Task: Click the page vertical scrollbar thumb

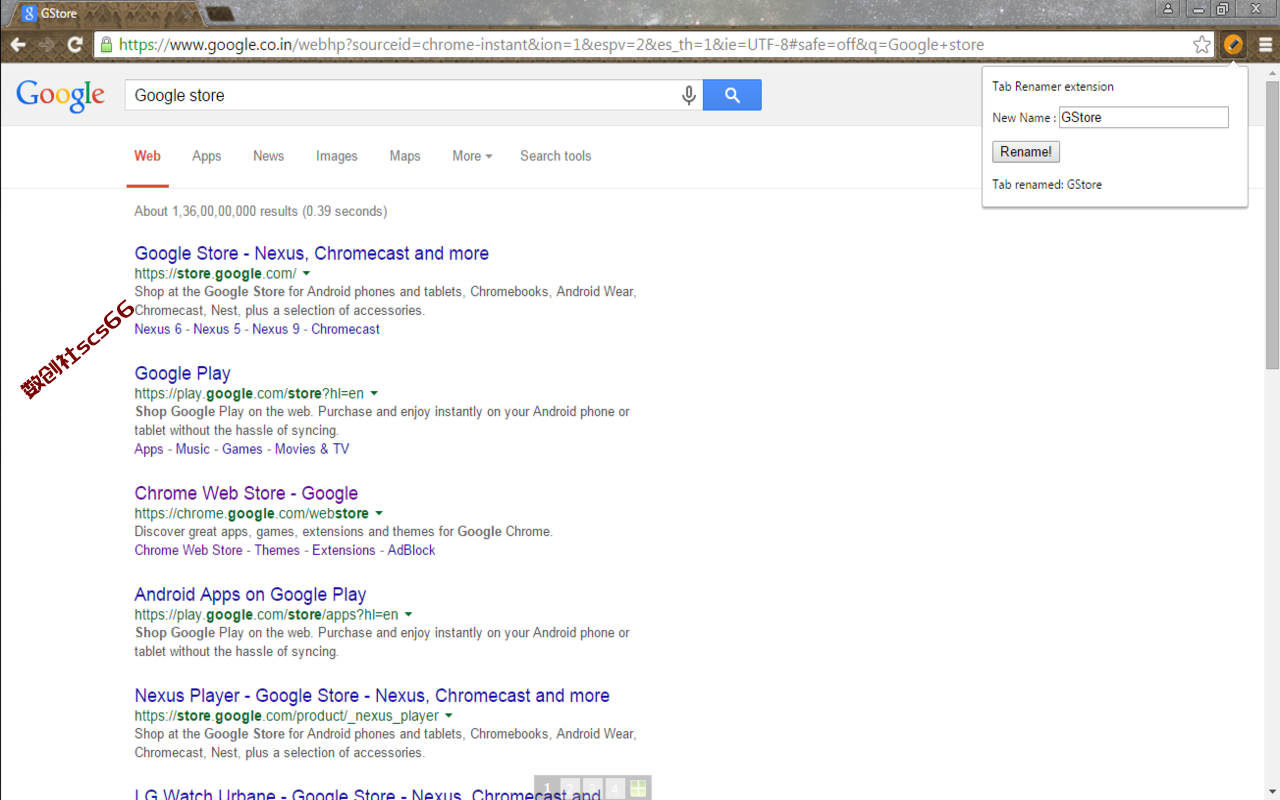Action: [1272, 225]
